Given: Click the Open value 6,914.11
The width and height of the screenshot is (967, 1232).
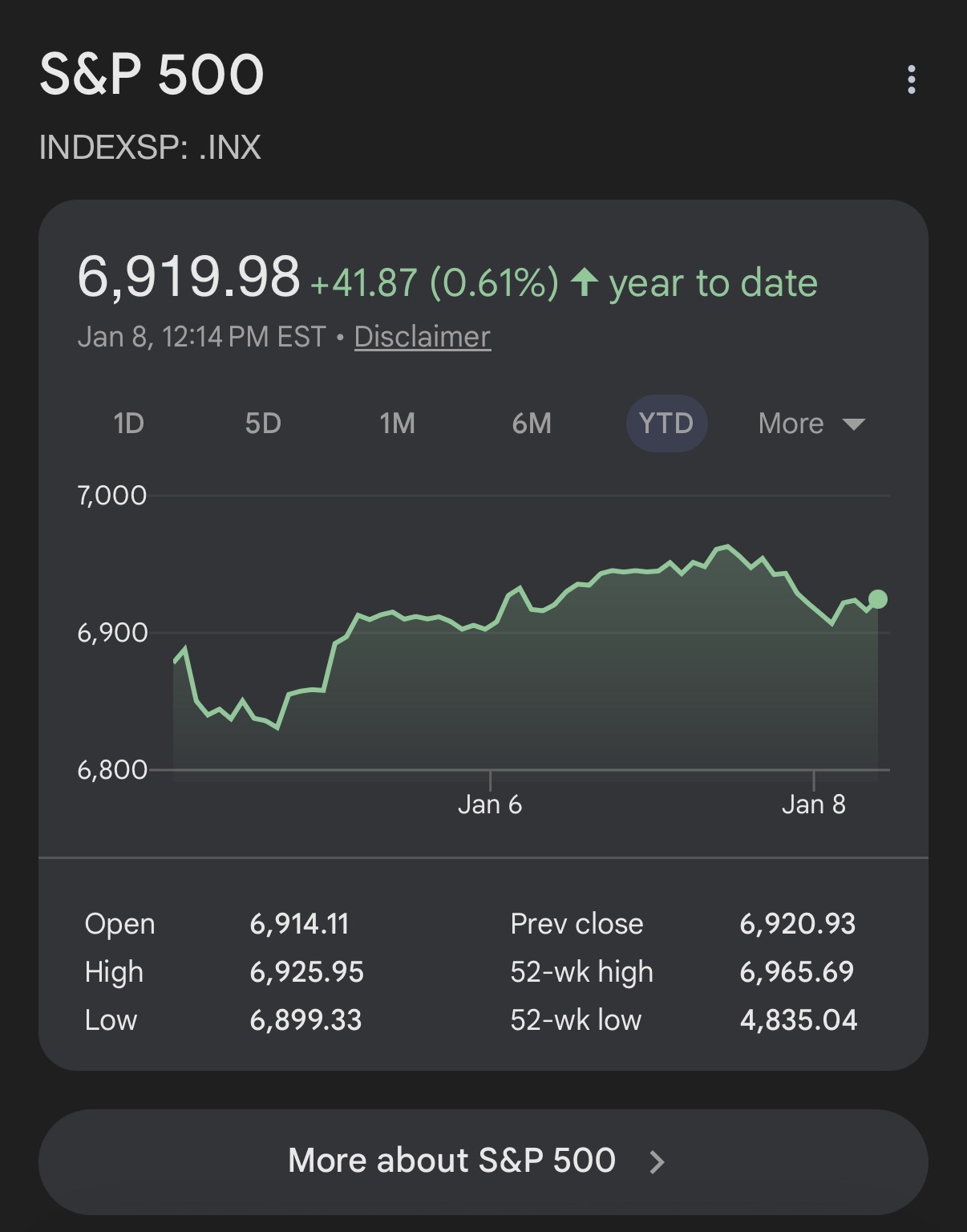Looking at the screenshot, I should pos(299,924).
